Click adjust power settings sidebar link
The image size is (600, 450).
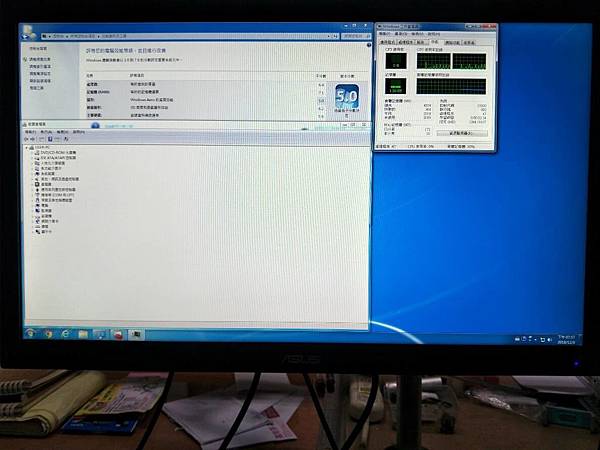click(40, 74)
